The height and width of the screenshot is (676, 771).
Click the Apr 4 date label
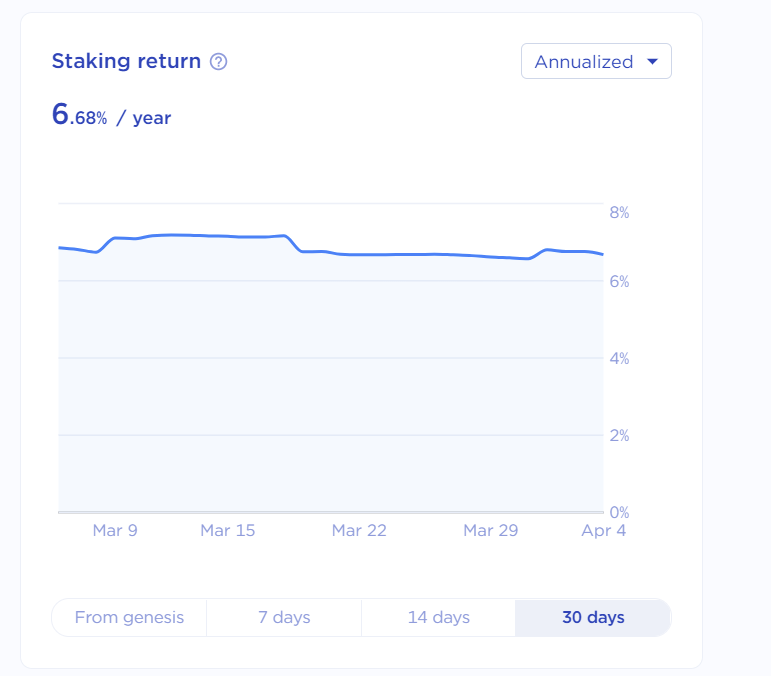(604, 531)
